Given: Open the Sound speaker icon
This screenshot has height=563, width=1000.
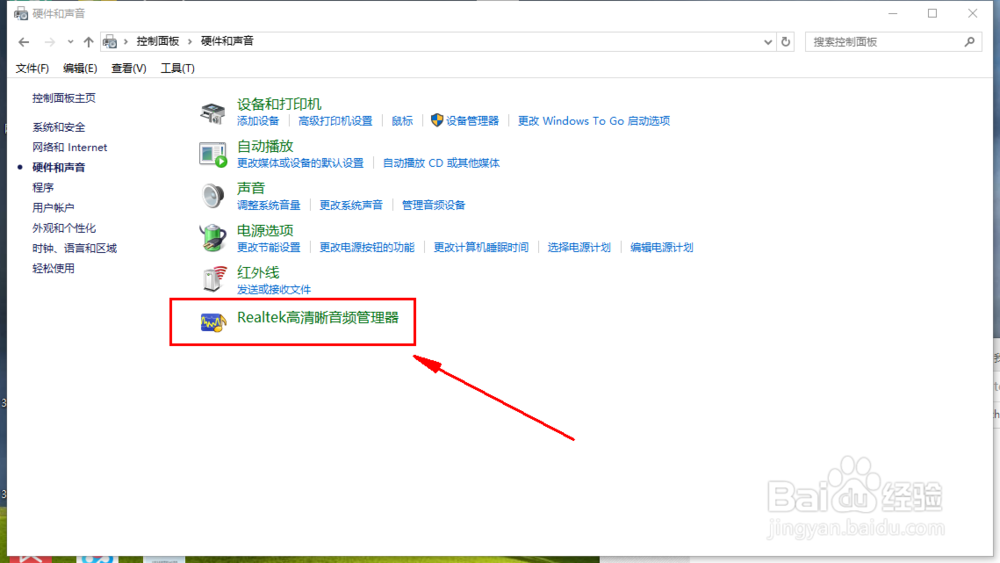Looking at the screenshot, I should coord(212,196).
